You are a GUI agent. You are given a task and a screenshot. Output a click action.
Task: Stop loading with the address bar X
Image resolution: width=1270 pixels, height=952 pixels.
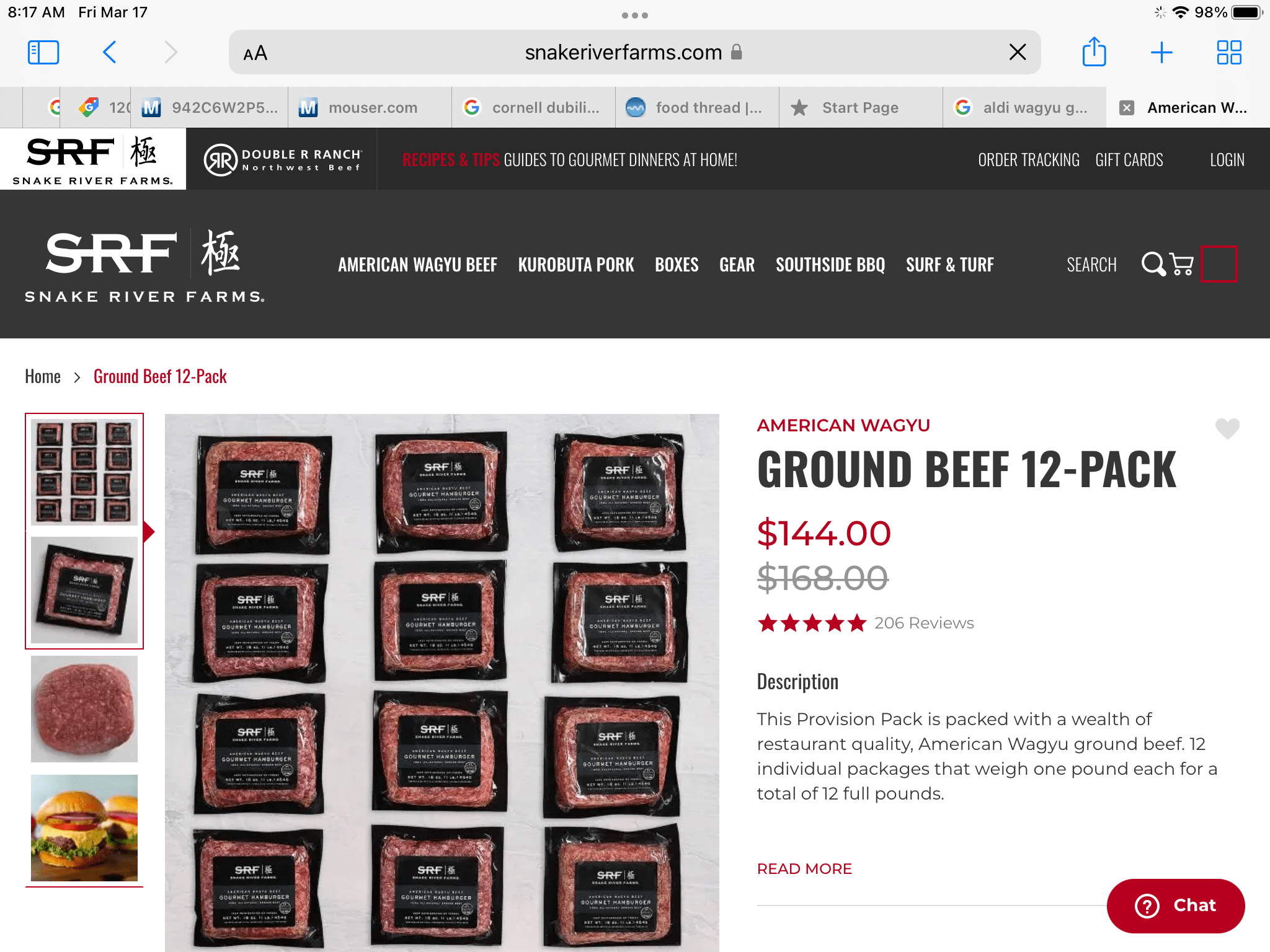point(1018,52)
